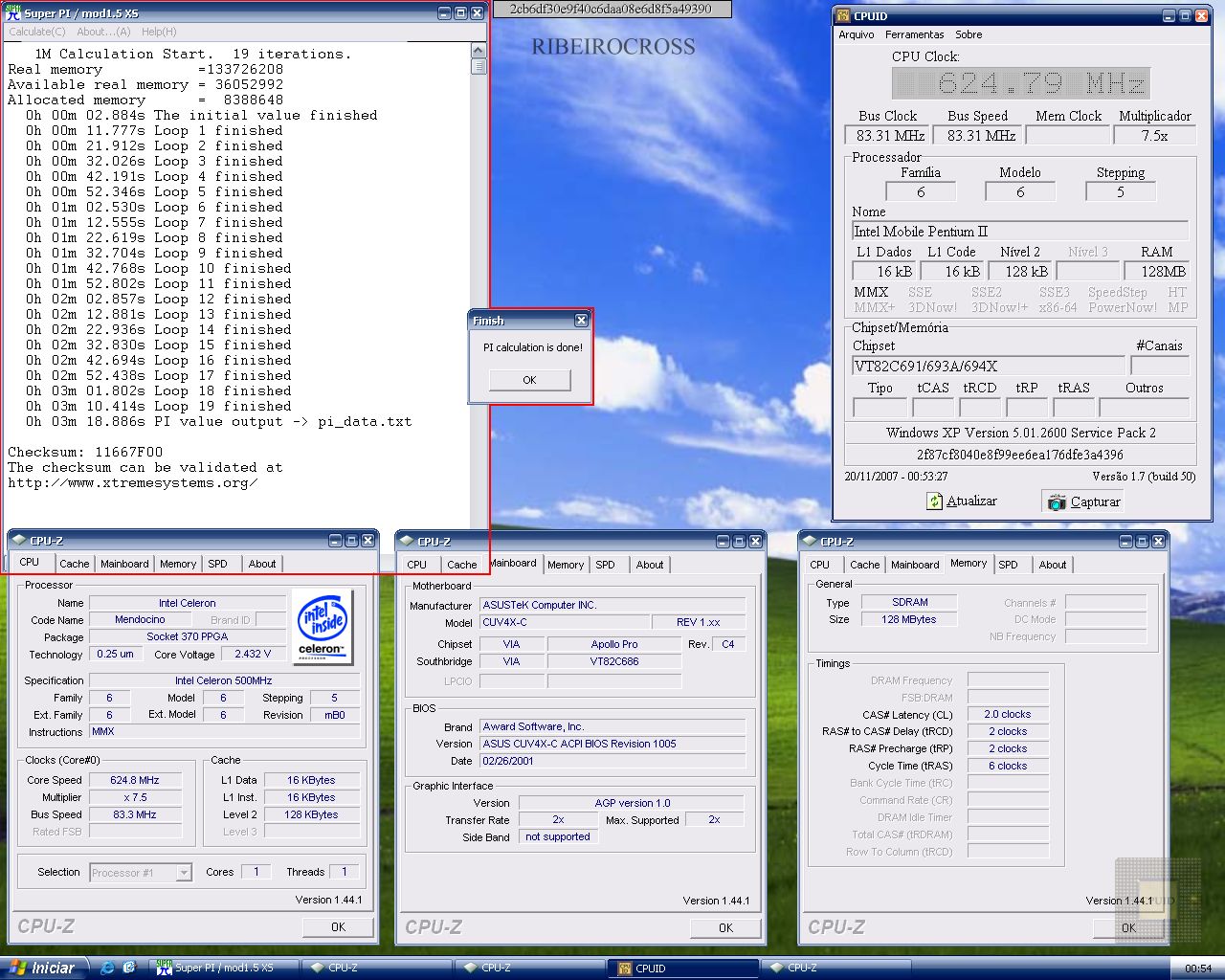This screenshot has height=980, width=1225.
Task: Open the About...(A) menu in Super PI
Action: [103, 32]
